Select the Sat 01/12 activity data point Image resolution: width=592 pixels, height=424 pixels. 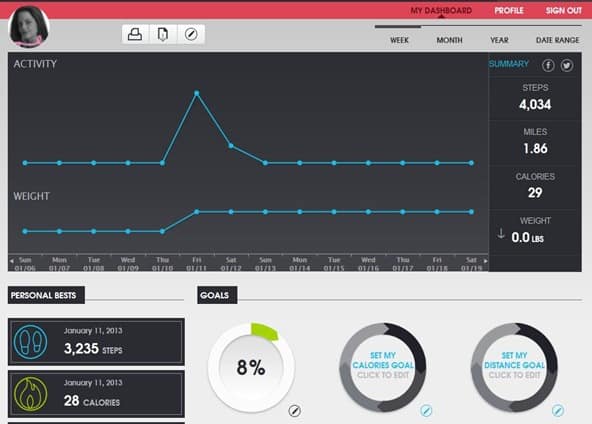231,145
